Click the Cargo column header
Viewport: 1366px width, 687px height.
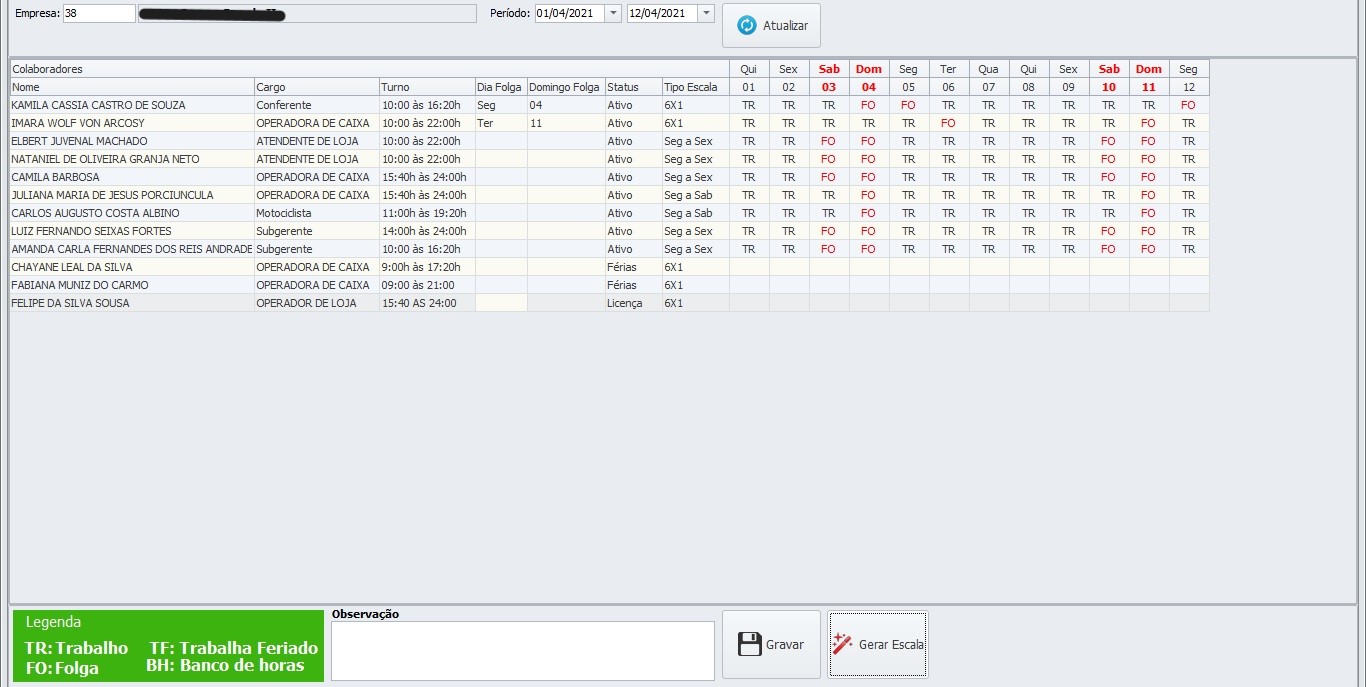tap(316, 87)
